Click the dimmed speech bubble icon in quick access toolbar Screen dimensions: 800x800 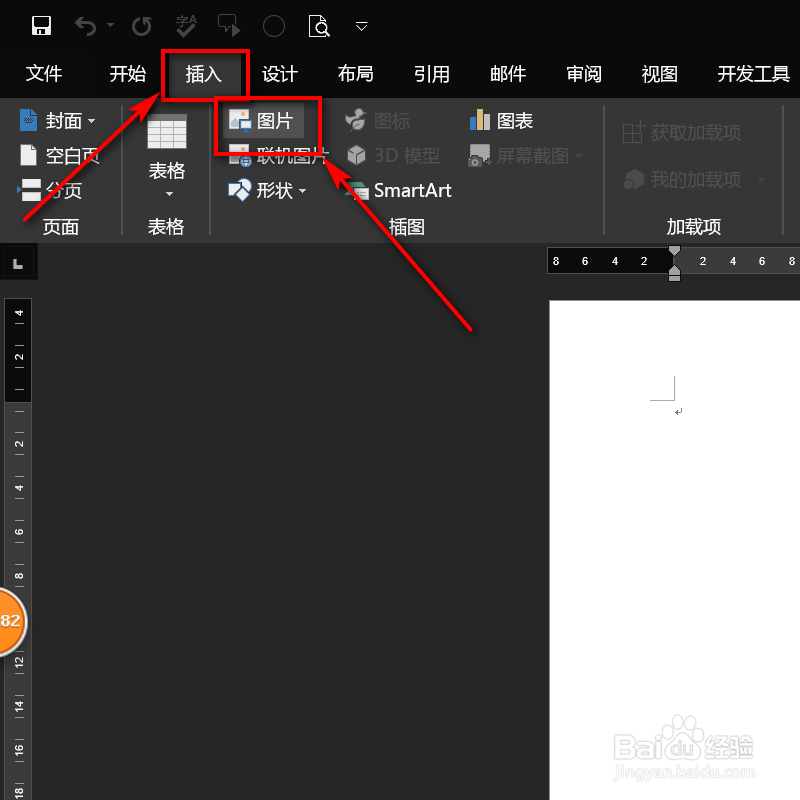(x=229, y=26)
